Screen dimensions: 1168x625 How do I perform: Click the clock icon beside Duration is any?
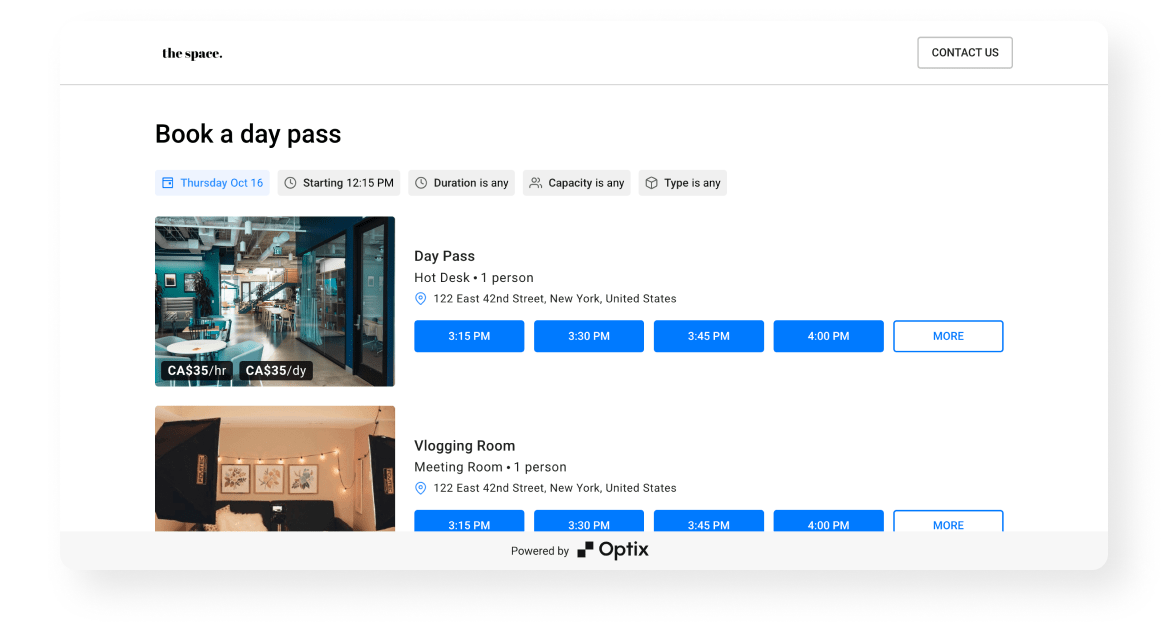point(421,183)
